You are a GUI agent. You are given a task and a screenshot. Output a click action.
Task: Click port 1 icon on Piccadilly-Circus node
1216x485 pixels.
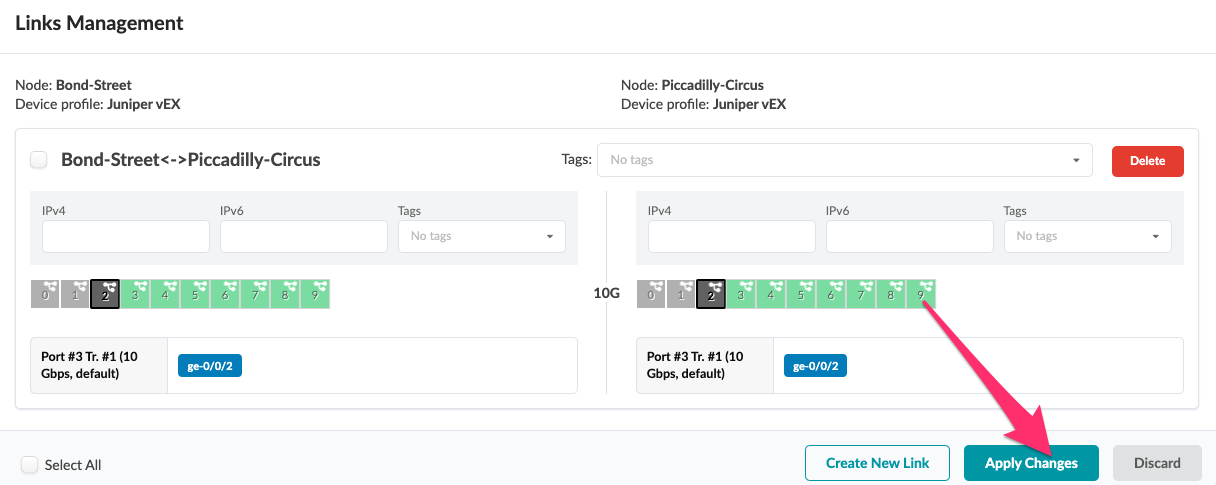[681, 293]
